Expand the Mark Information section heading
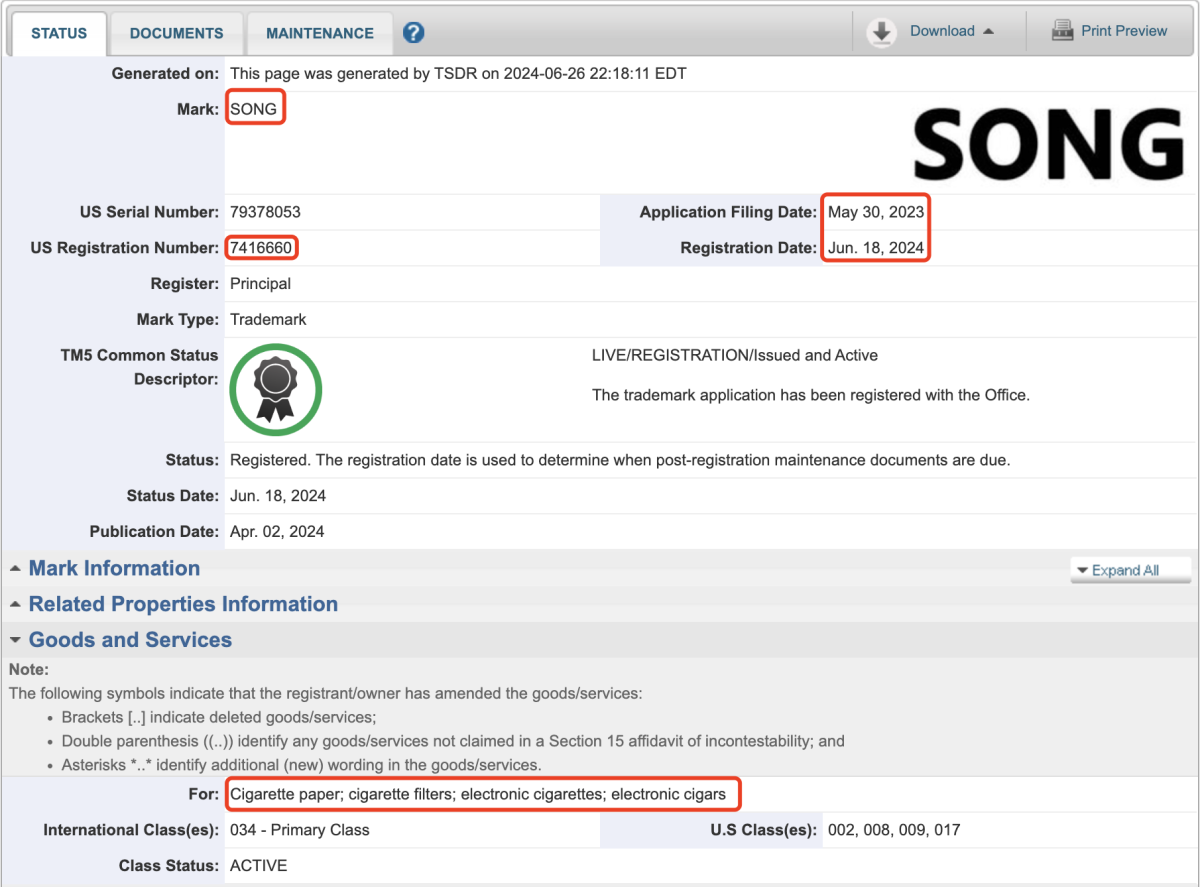Image resolution: width=1200 pixels, height=887 pixels. (114, 569)
